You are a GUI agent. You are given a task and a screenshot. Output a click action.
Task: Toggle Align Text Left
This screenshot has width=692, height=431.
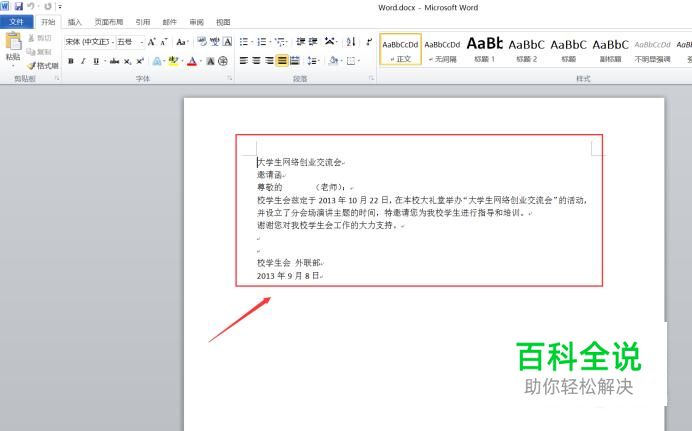tap(244, 61)
